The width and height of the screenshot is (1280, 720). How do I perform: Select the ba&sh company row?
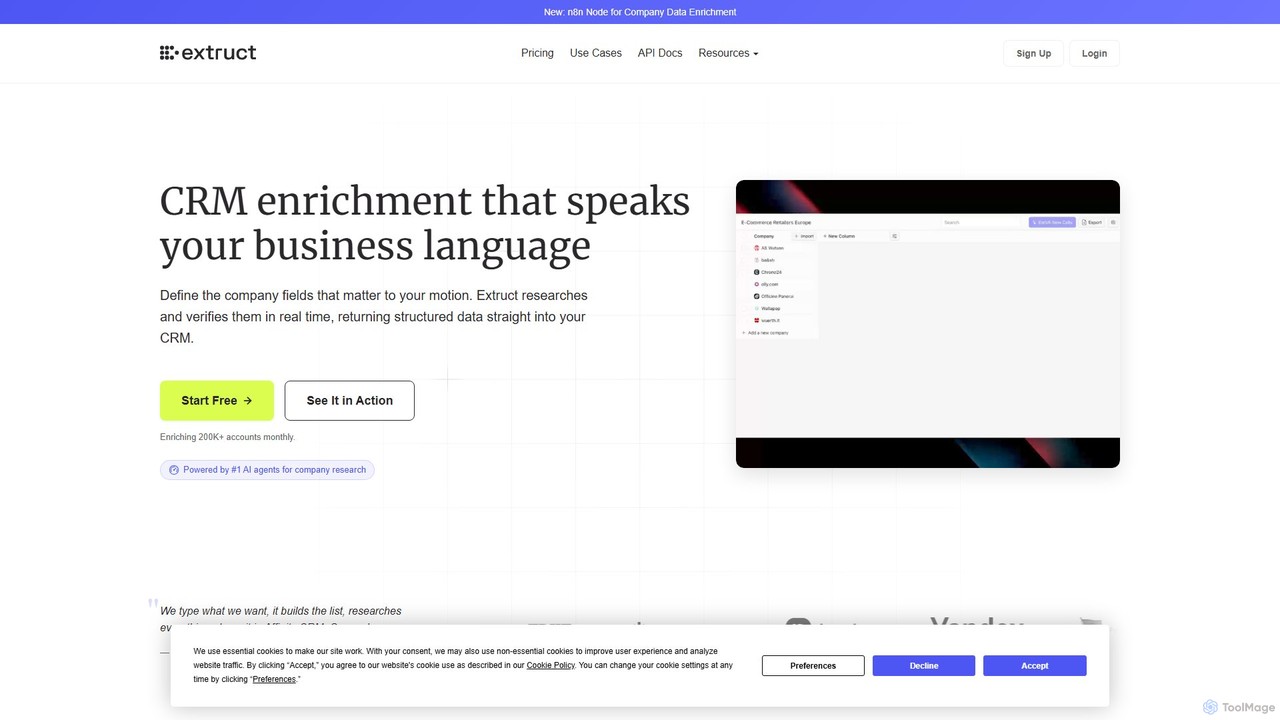[x=777, y=260]
